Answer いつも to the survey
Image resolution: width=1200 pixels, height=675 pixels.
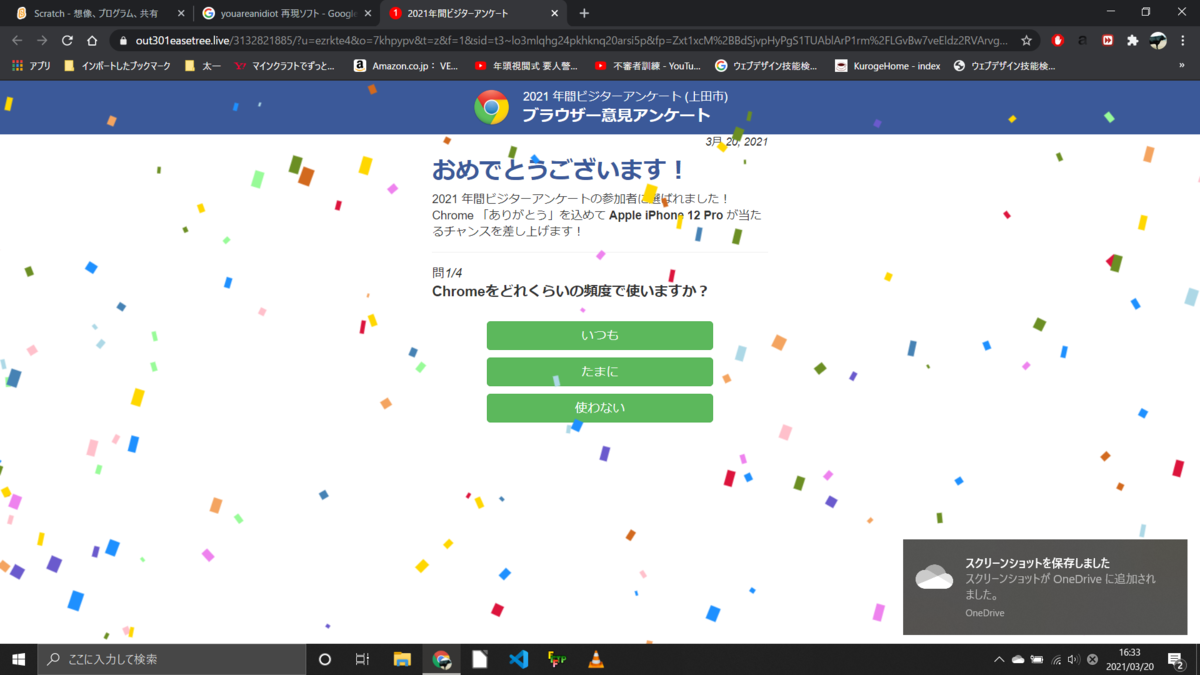point(600,335)
